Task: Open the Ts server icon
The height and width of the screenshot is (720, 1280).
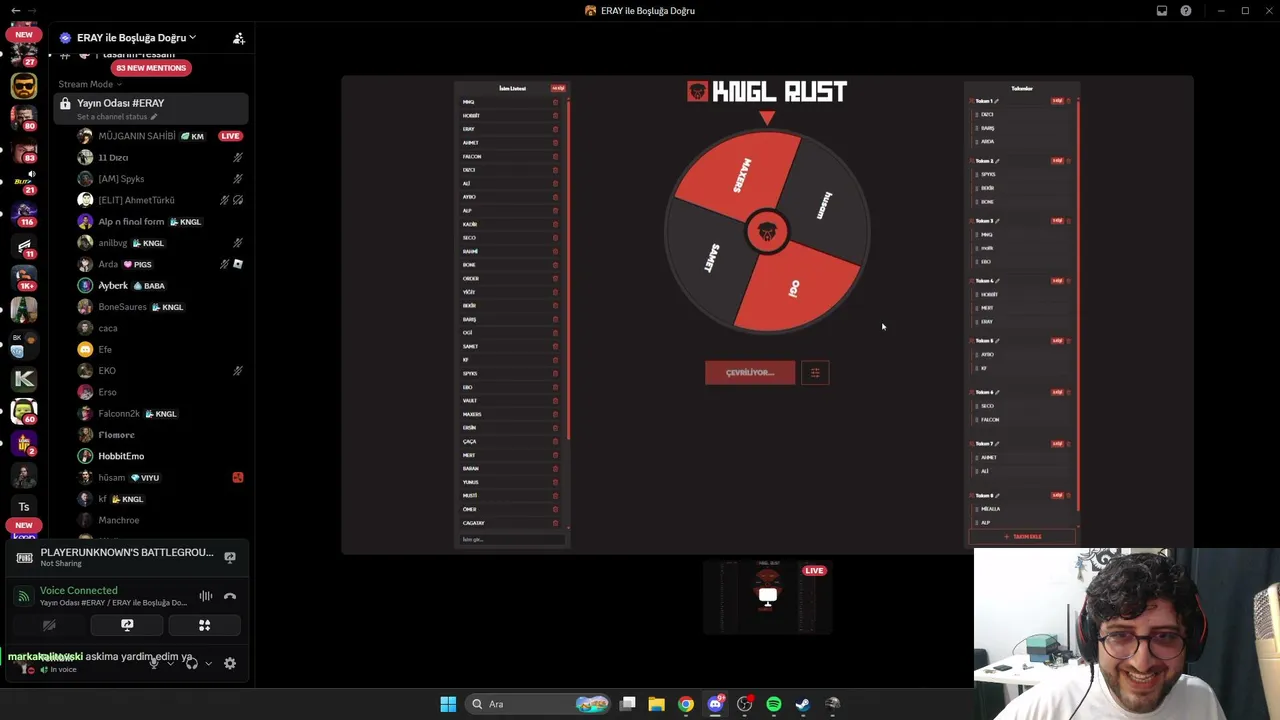Action: (24, 506)
